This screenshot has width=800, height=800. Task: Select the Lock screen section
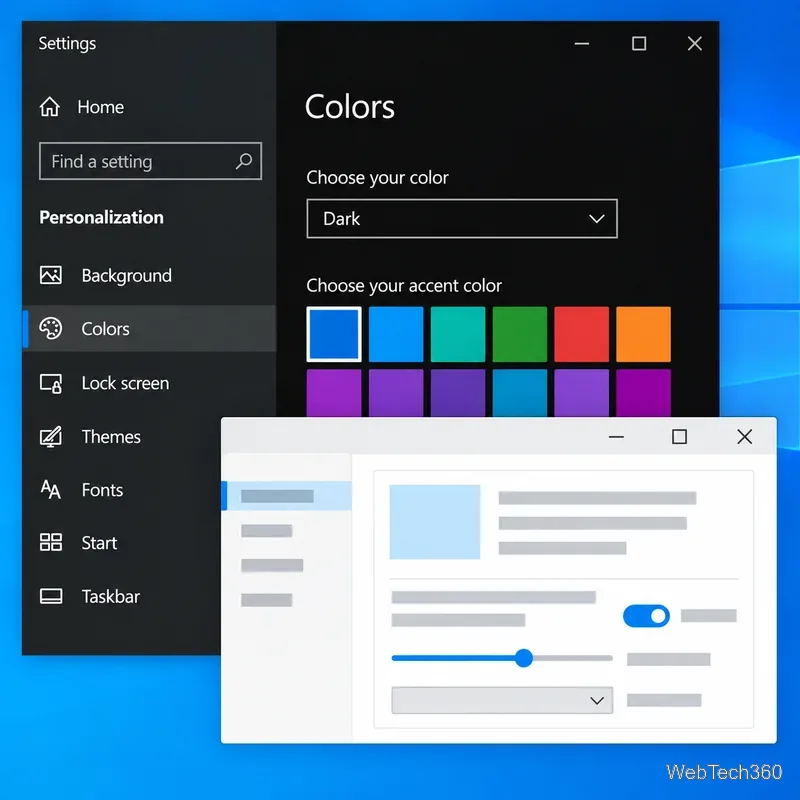[x=125, y=383]
